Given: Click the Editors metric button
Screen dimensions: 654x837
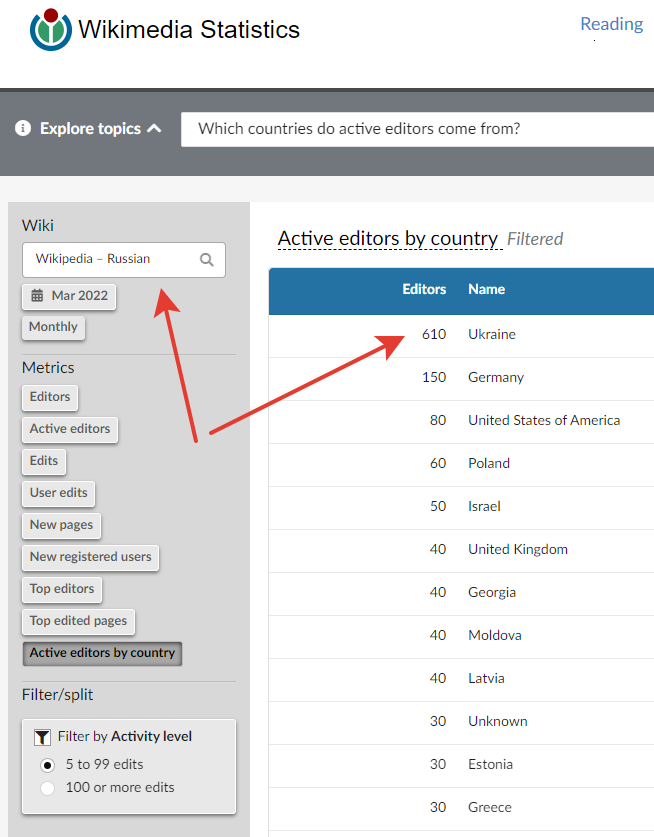Looking at the screenshot, I should [50, 397].
